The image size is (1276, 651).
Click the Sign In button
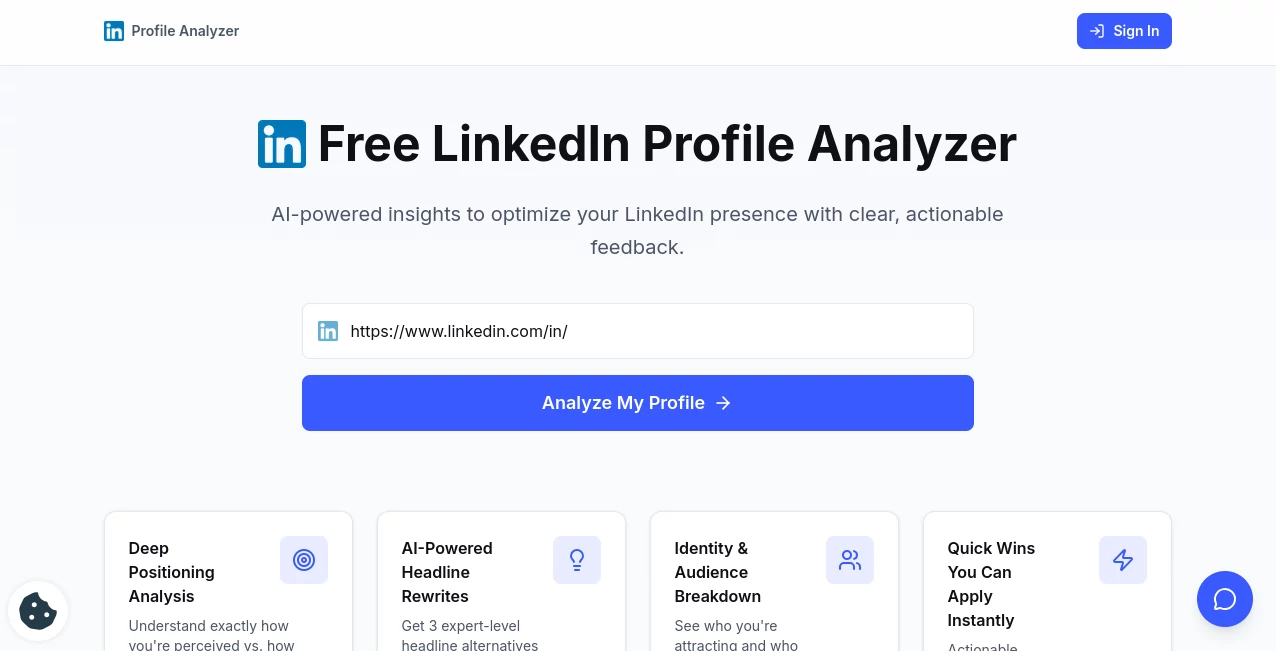(1124, 31)
